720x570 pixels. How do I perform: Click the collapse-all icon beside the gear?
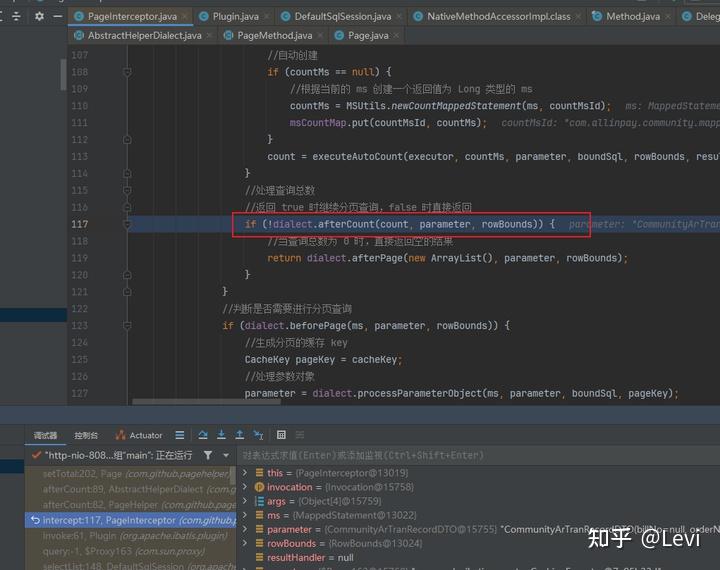[17, 17]
